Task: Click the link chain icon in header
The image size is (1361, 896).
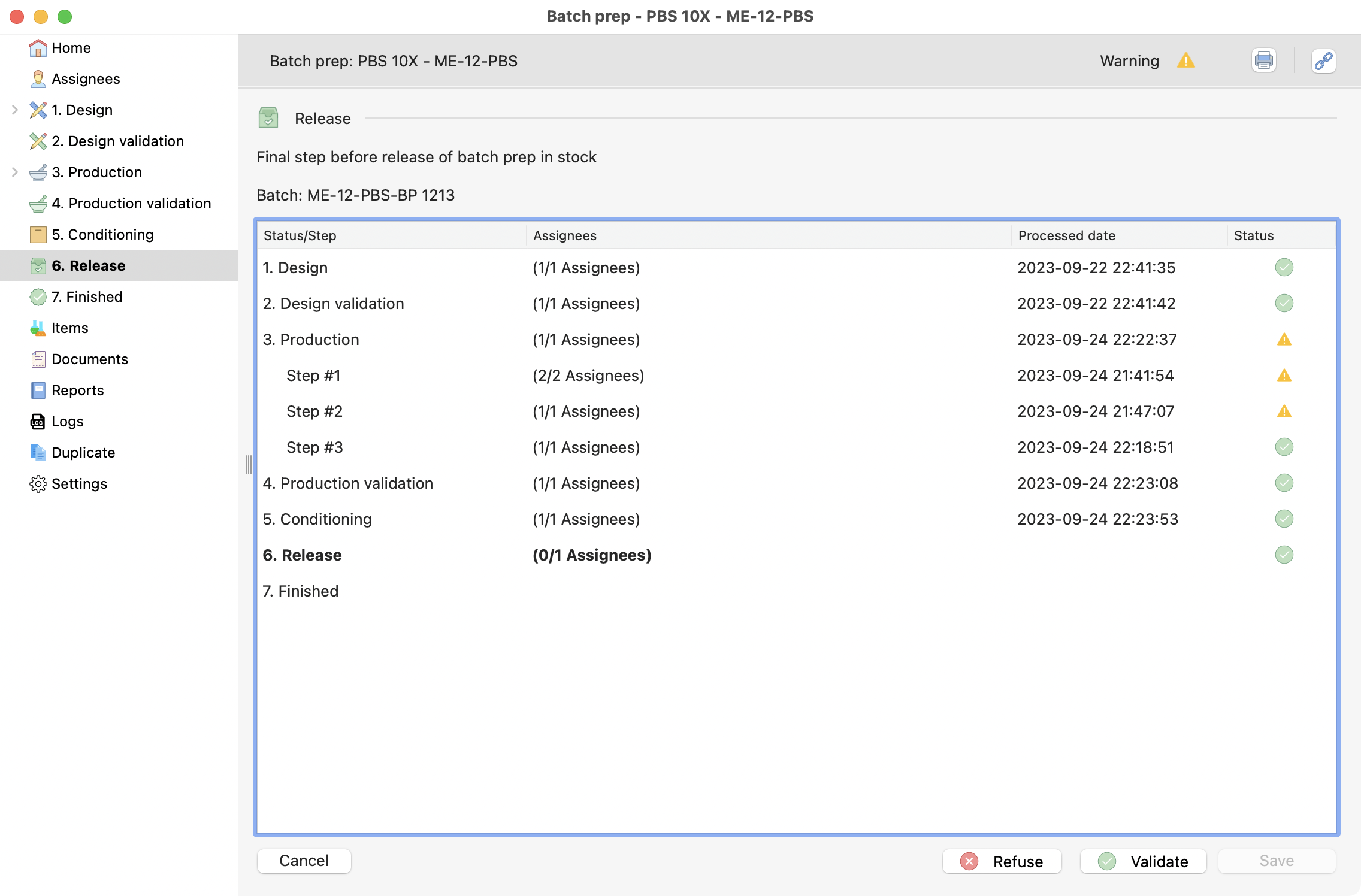Action: [x=1324, y=60]
